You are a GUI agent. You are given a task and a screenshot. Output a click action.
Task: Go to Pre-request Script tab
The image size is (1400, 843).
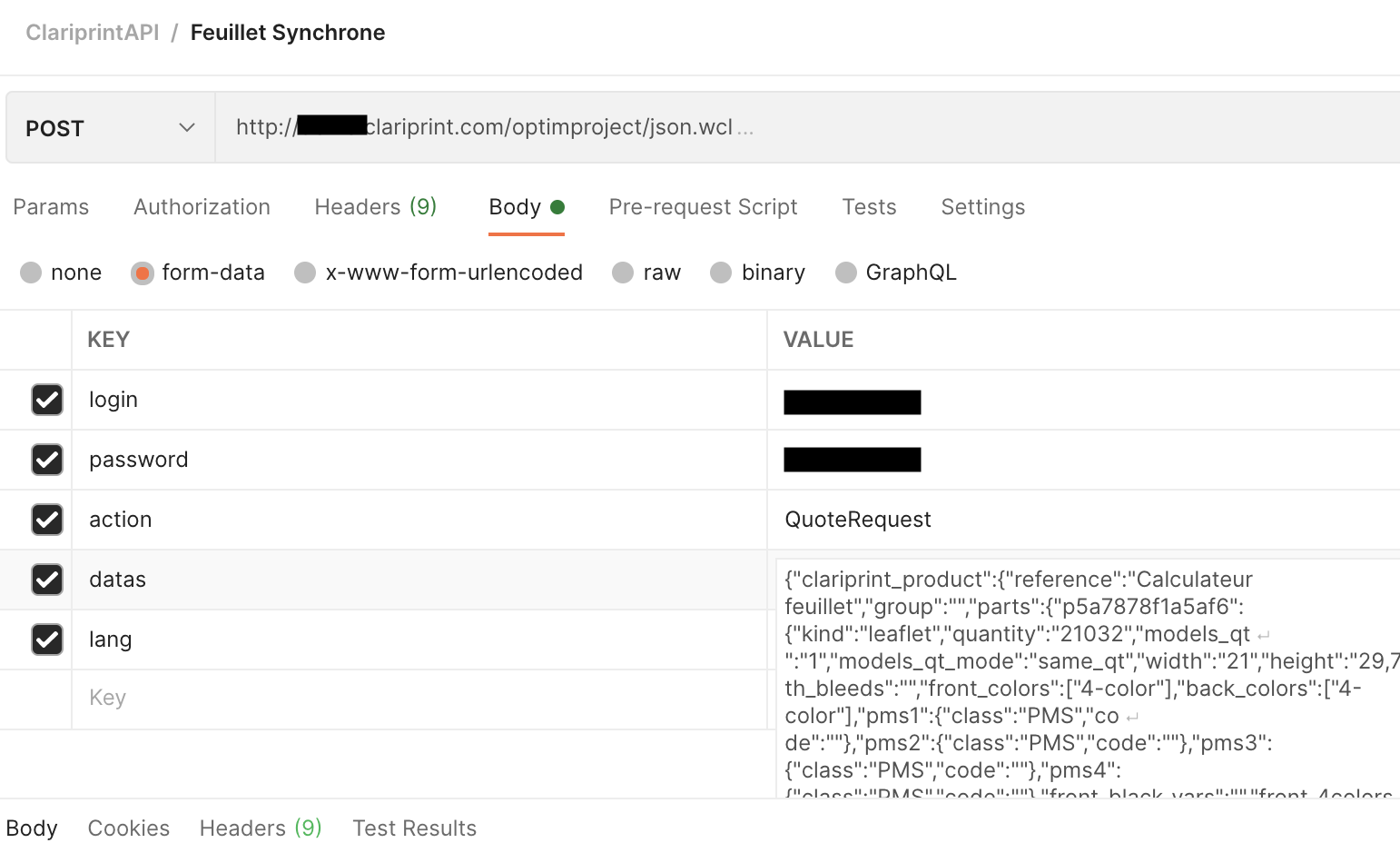coord(703,207)
